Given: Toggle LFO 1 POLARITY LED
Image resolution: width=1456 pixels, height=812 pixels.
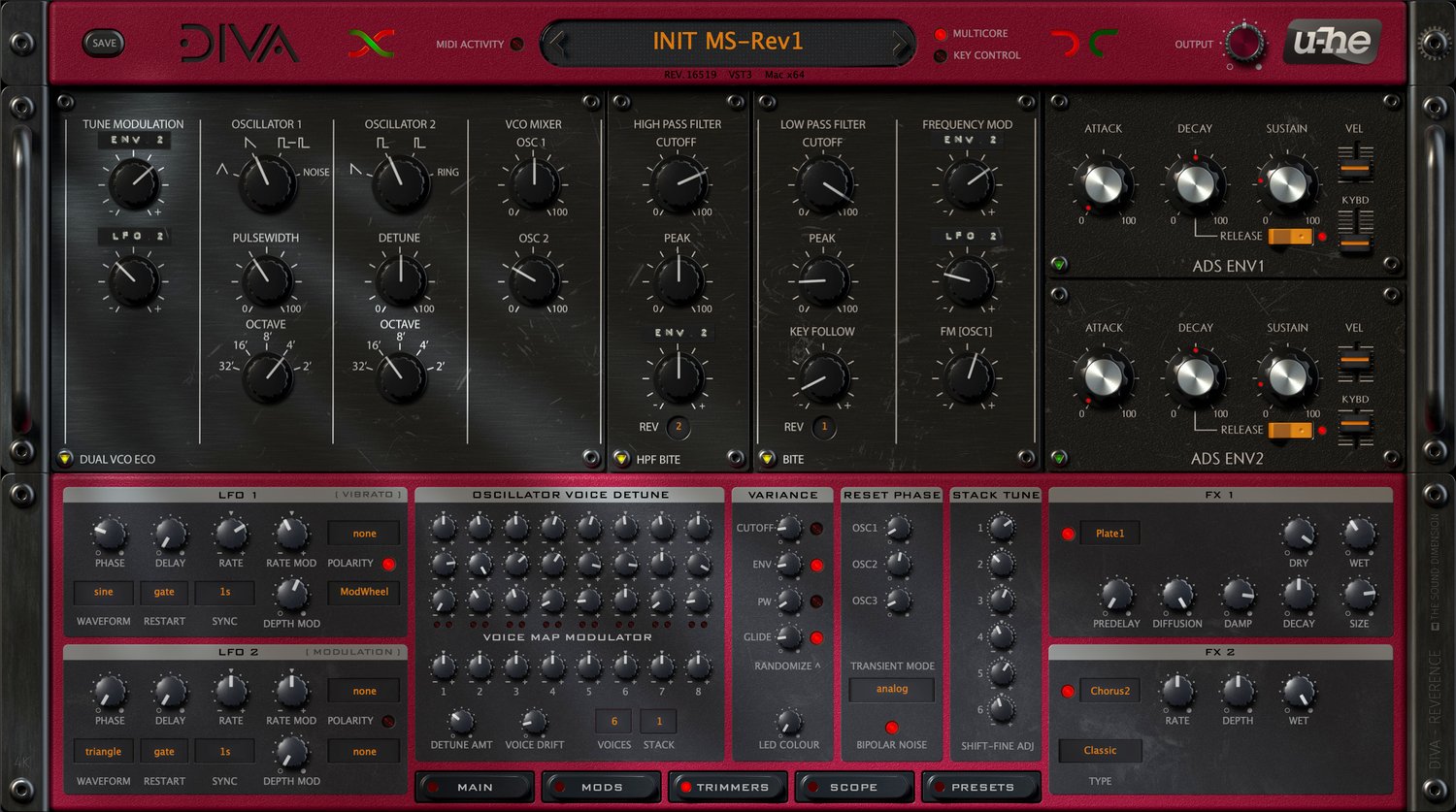Looking at the screenshot, I should click(389, 564).
